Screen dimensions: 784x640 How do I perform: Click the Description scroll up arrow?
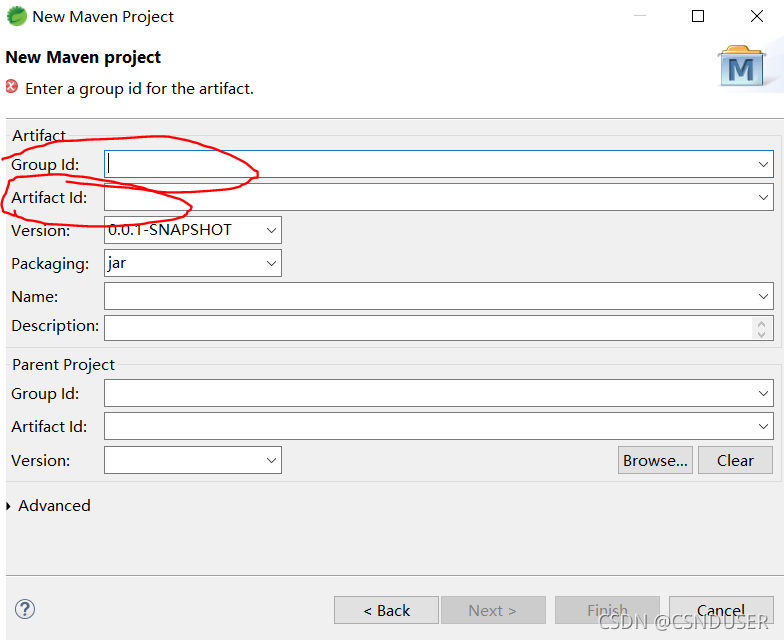pos(761,324)
